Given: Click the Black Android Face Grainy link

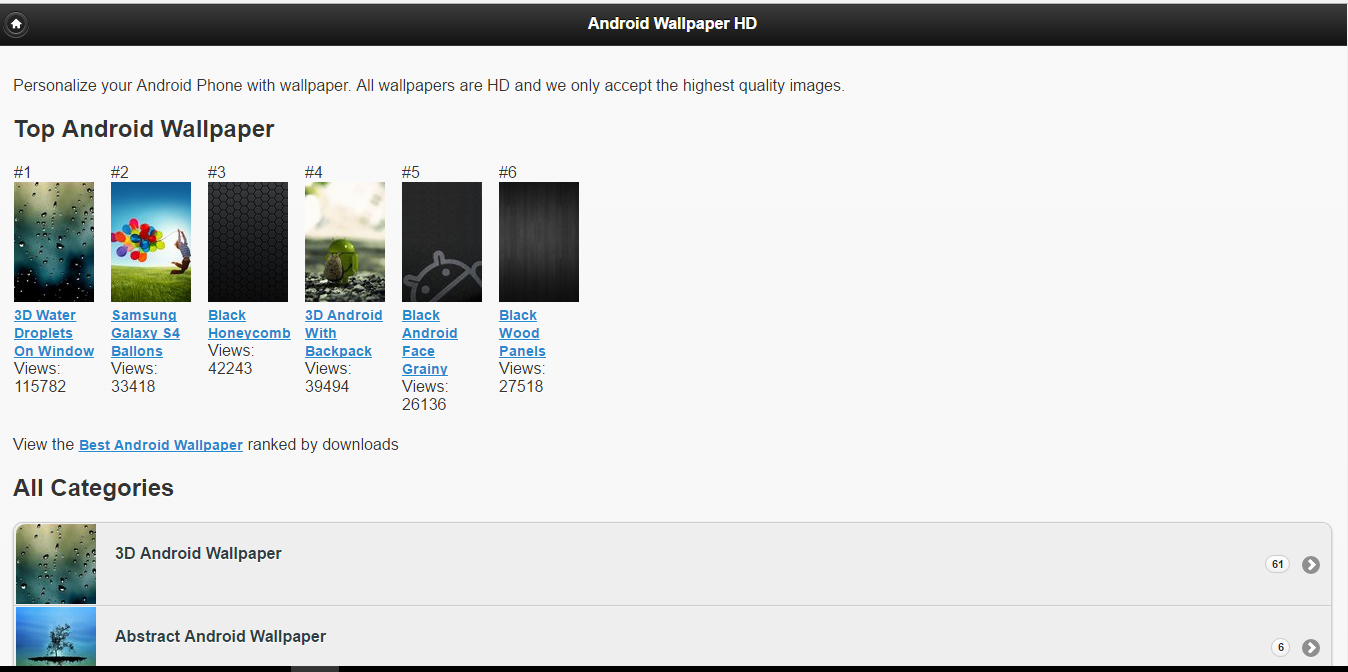Looking at the screenshot, I should point(429,342).
